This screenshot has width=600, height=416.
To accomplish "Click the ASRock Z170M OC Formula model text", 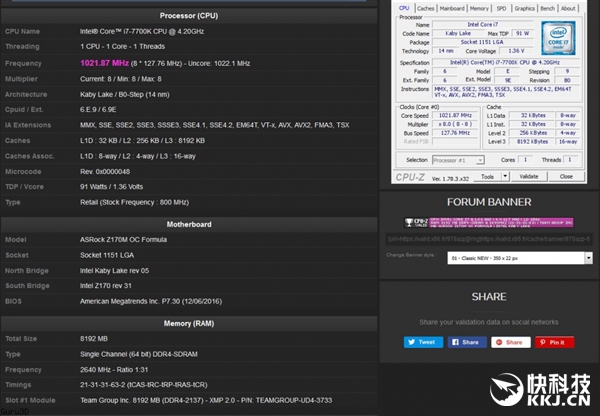I will point(123,240).
